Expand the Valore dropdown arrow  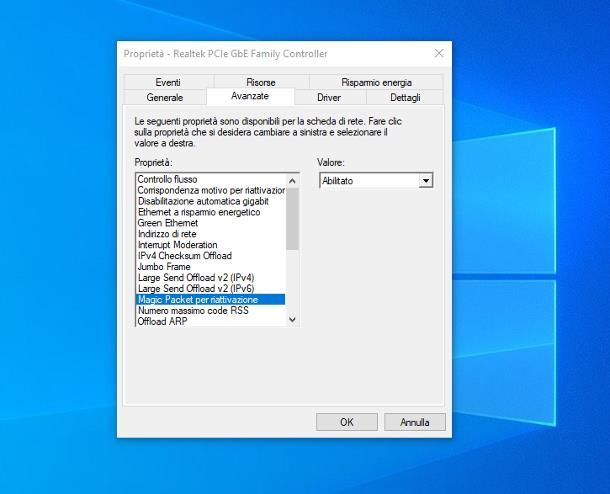(426, 181)
